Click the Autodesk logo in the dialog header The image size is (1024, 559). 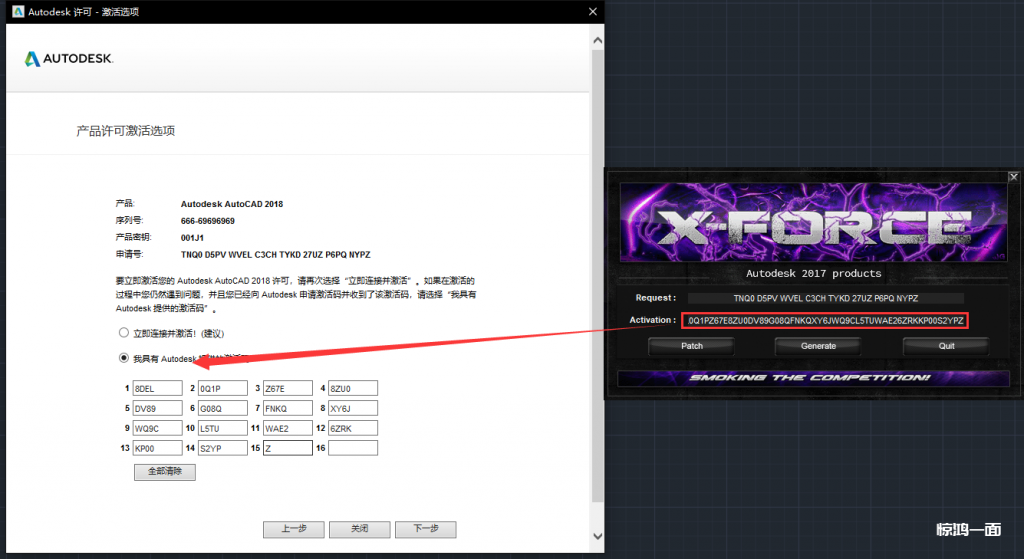tap(69, 59)
